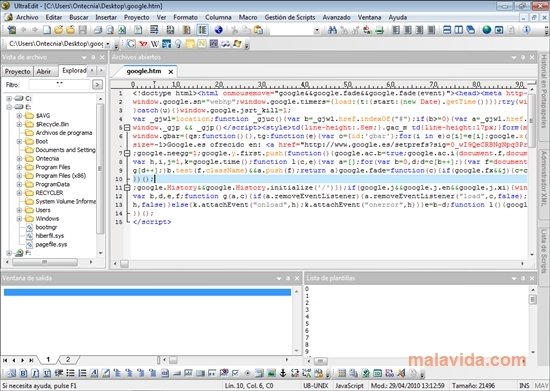Select the Program Files folder
The width and height of the screenshot is (550, 391).
tap(53, 167)
